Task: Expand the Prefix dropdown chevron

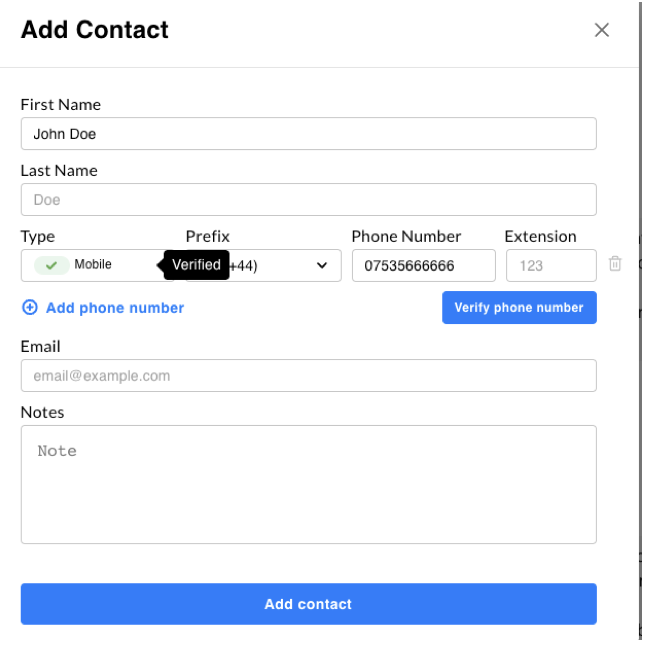Action: pos(322,265)
